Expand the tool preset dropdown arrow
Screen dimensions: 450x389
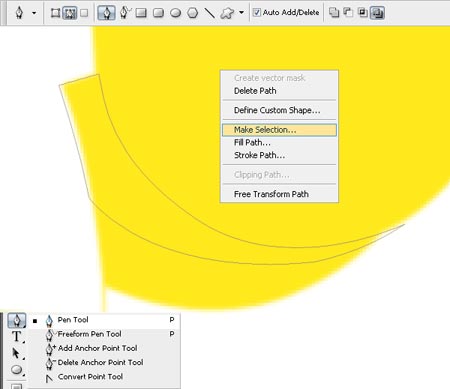[x=34, y=13]
